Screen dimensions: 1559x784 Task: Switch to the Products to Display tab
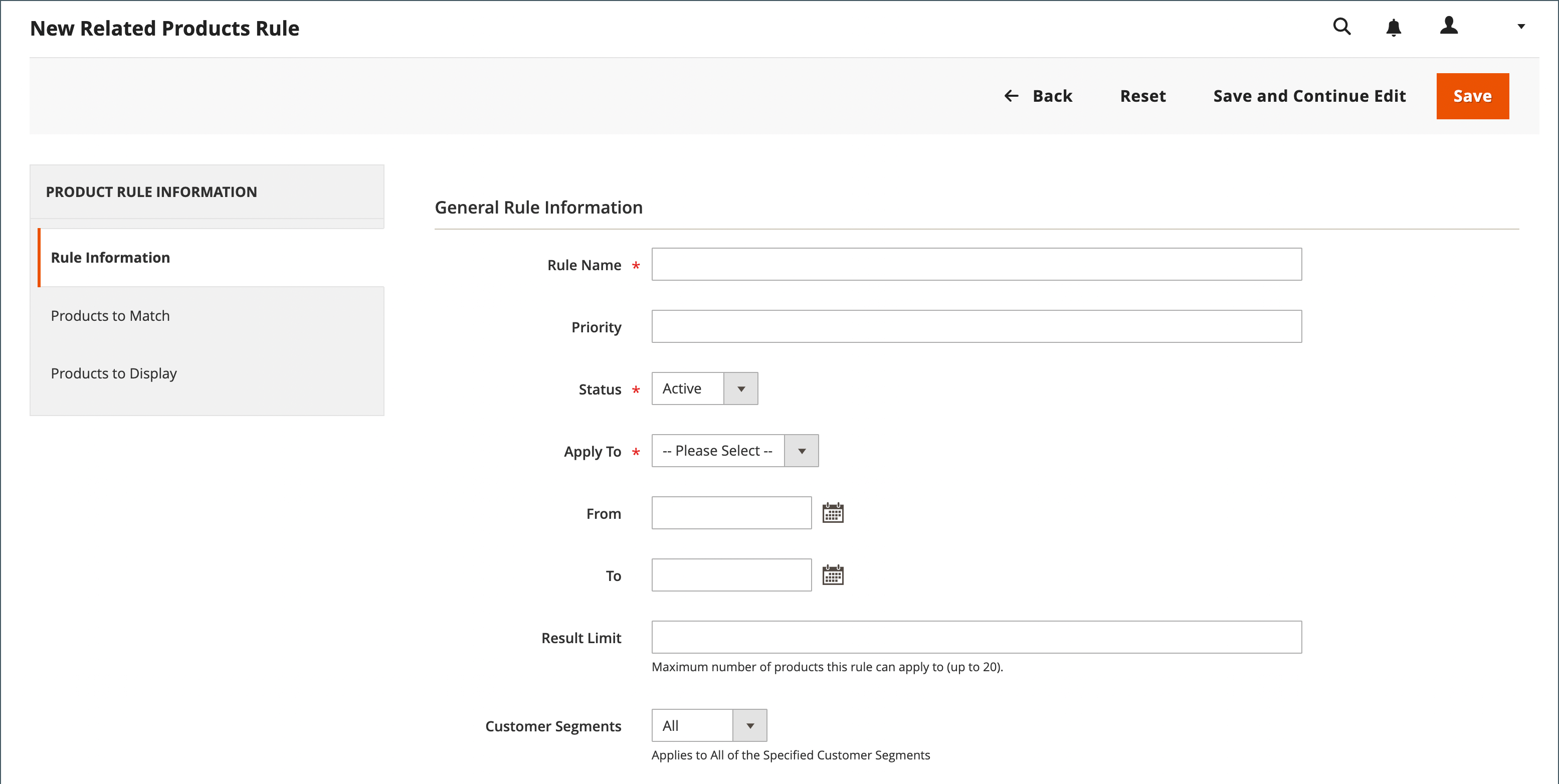point(114,373)
